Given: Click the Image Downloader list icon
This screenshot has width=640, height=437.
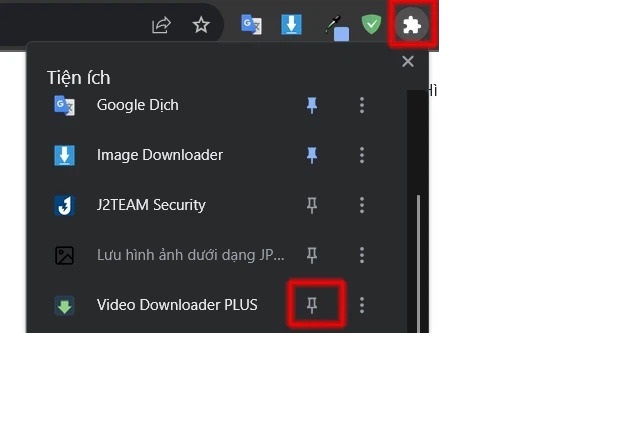Looking at the screenshot, I should [64, 155].
